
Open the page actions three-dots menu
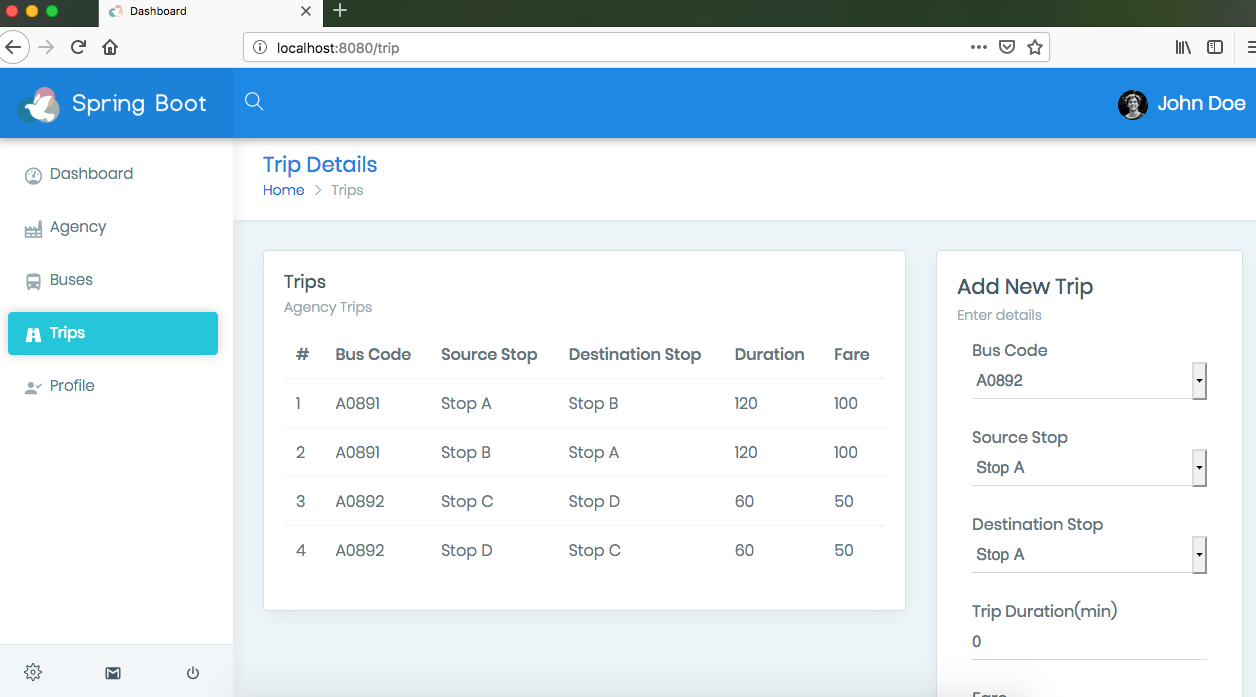click(979, 47)
